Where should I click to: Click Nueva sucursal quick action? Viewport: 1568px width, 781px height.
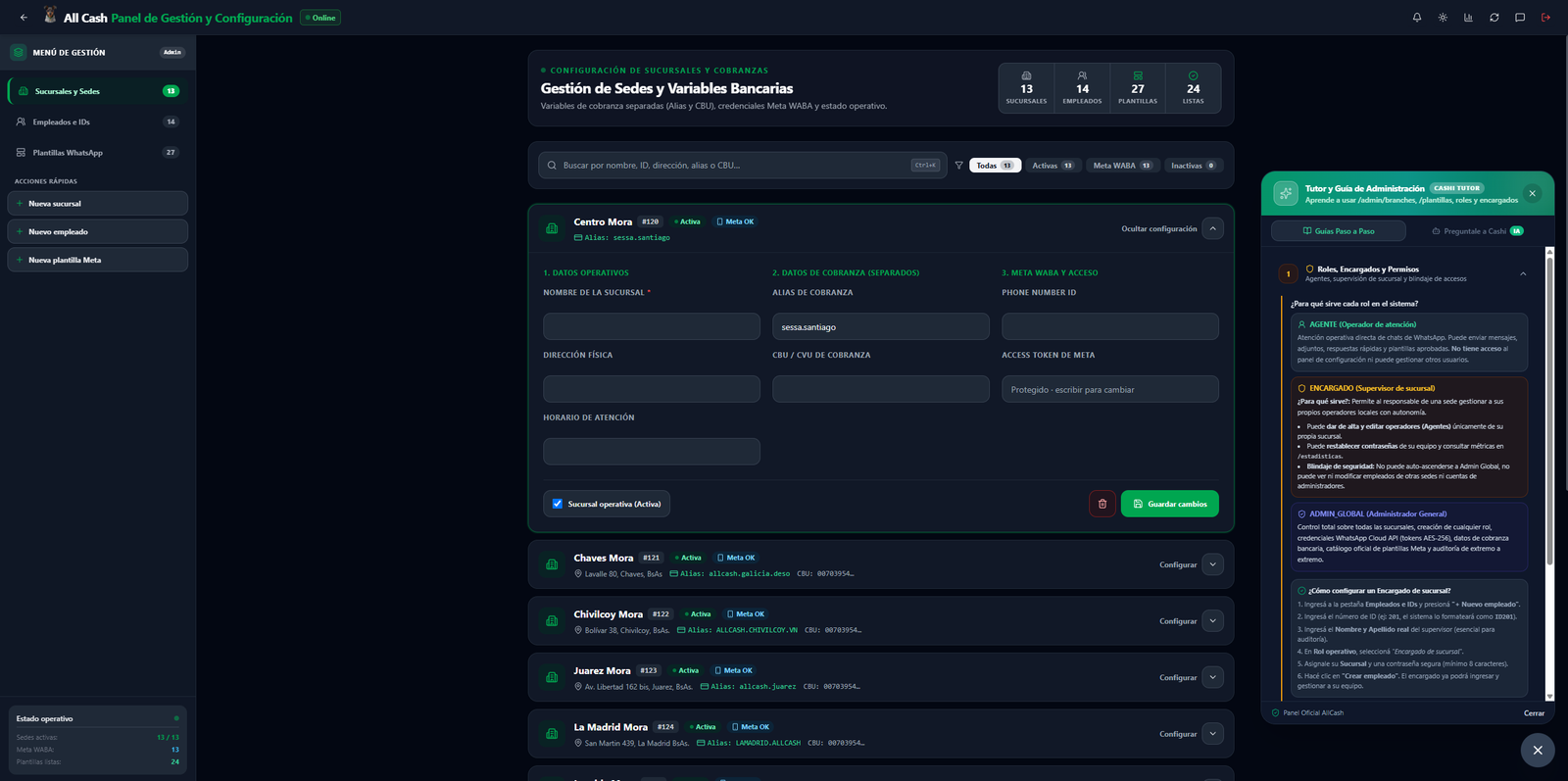tap(98, 204)
